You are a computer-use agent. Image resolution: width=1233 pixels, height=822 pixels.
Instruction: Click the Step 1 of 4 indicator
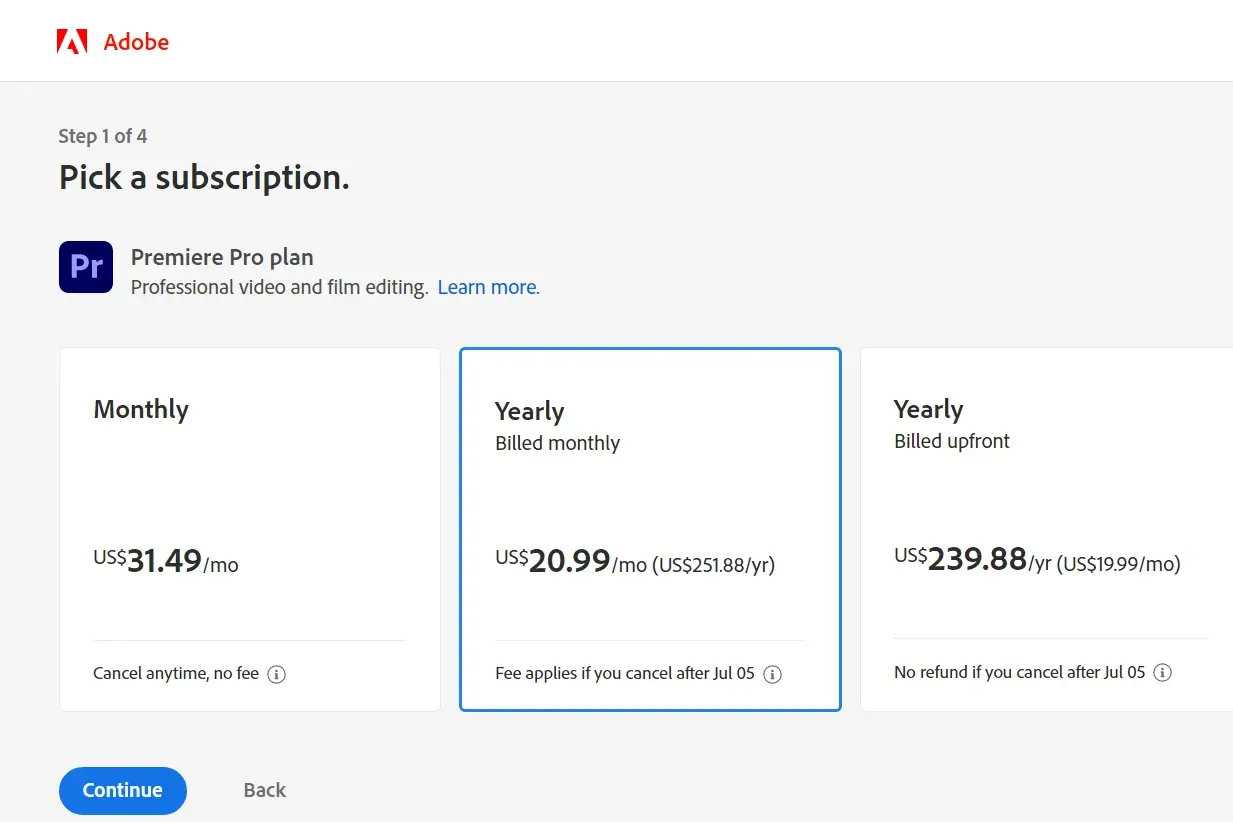103,136
